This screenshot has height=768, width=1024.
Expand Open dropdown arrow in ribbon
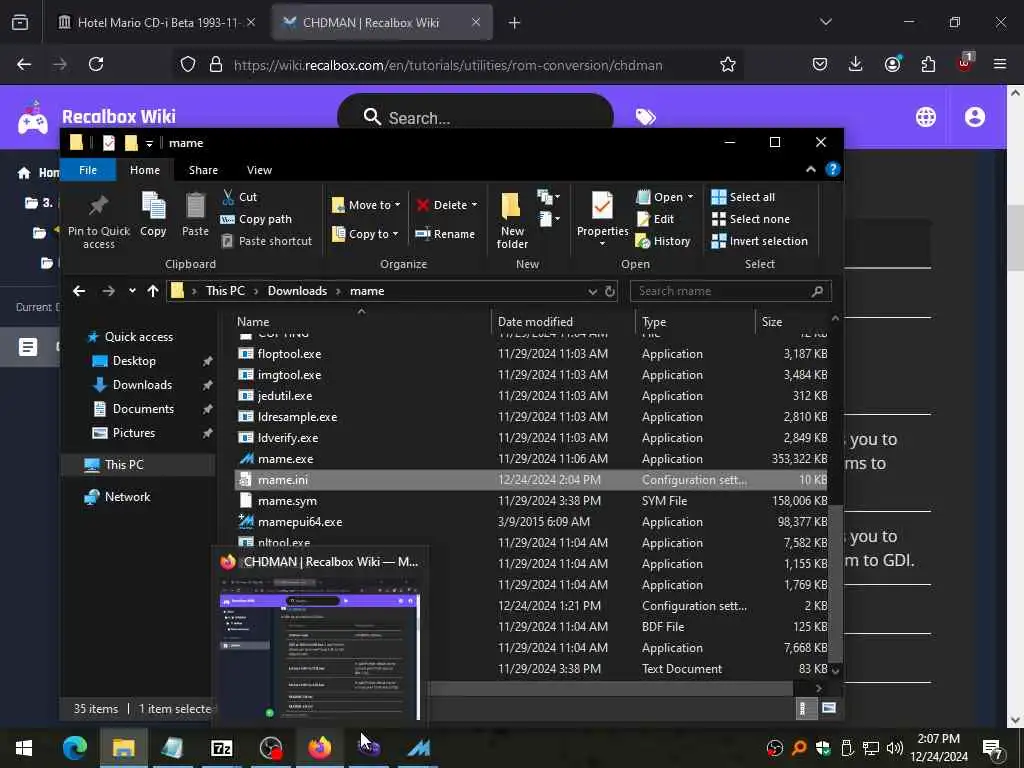690,197
